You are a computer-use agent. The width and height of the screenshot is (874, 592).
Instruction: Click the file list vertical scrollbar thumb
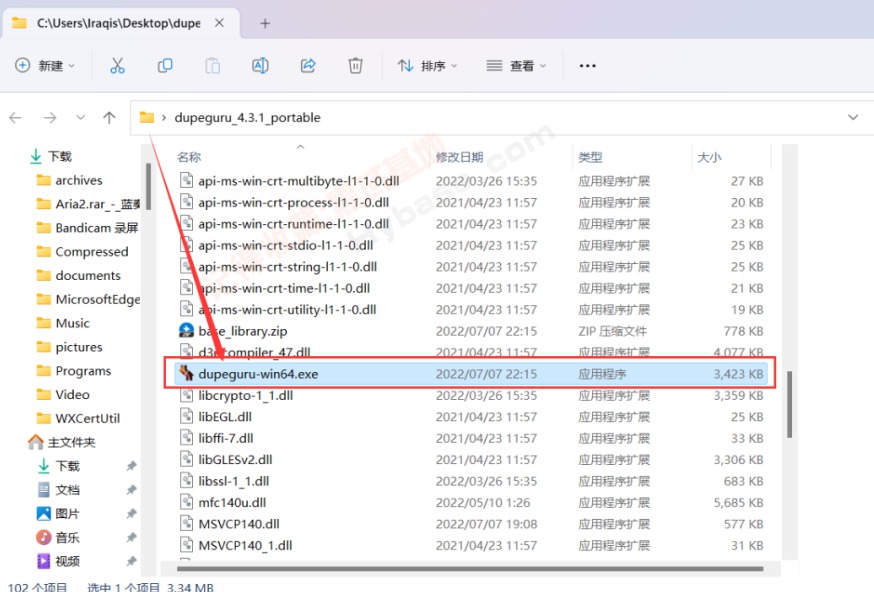coord(789,405)
